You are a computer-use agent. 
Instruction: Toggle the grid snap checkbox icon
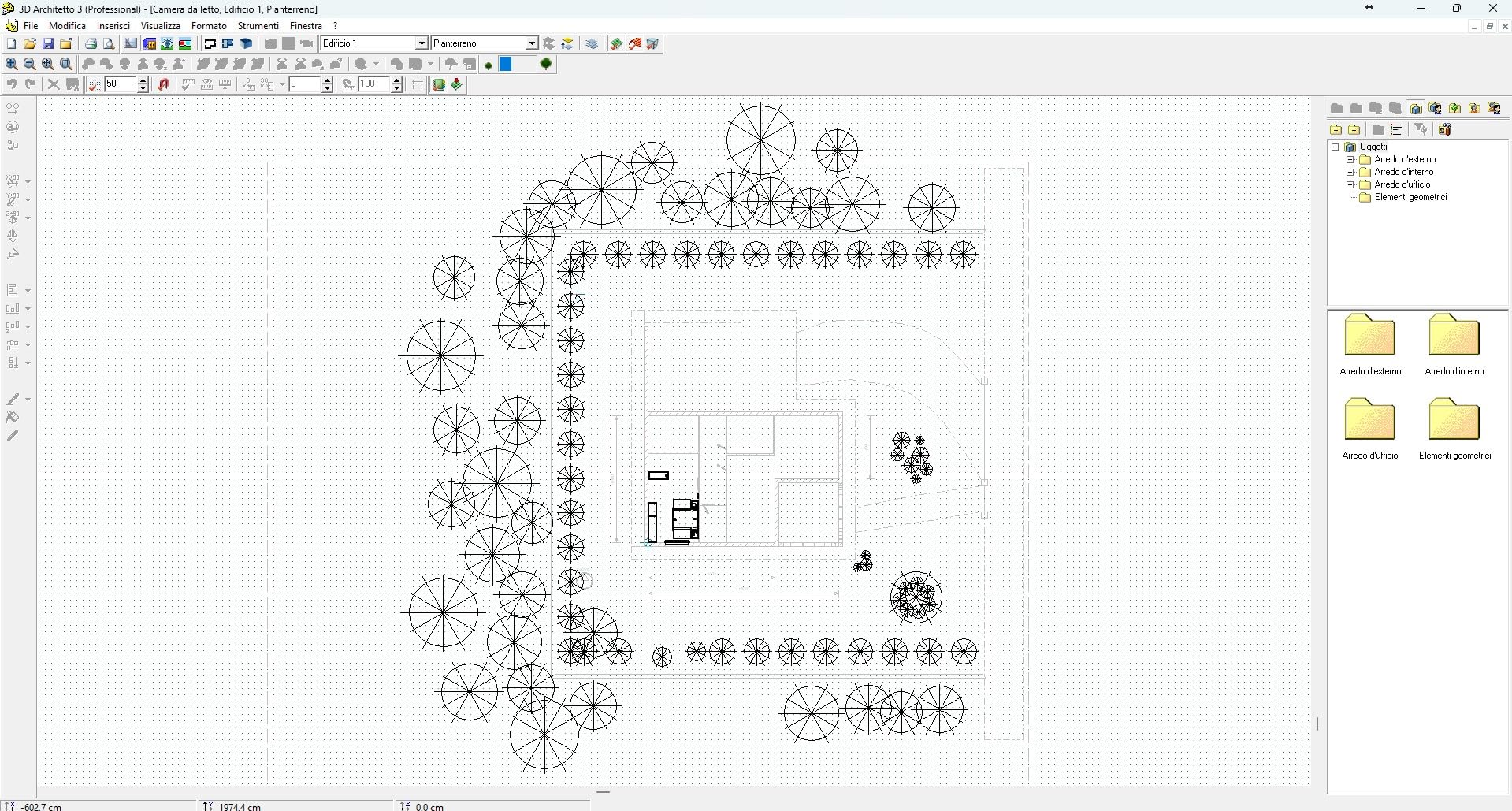[94, 84]
